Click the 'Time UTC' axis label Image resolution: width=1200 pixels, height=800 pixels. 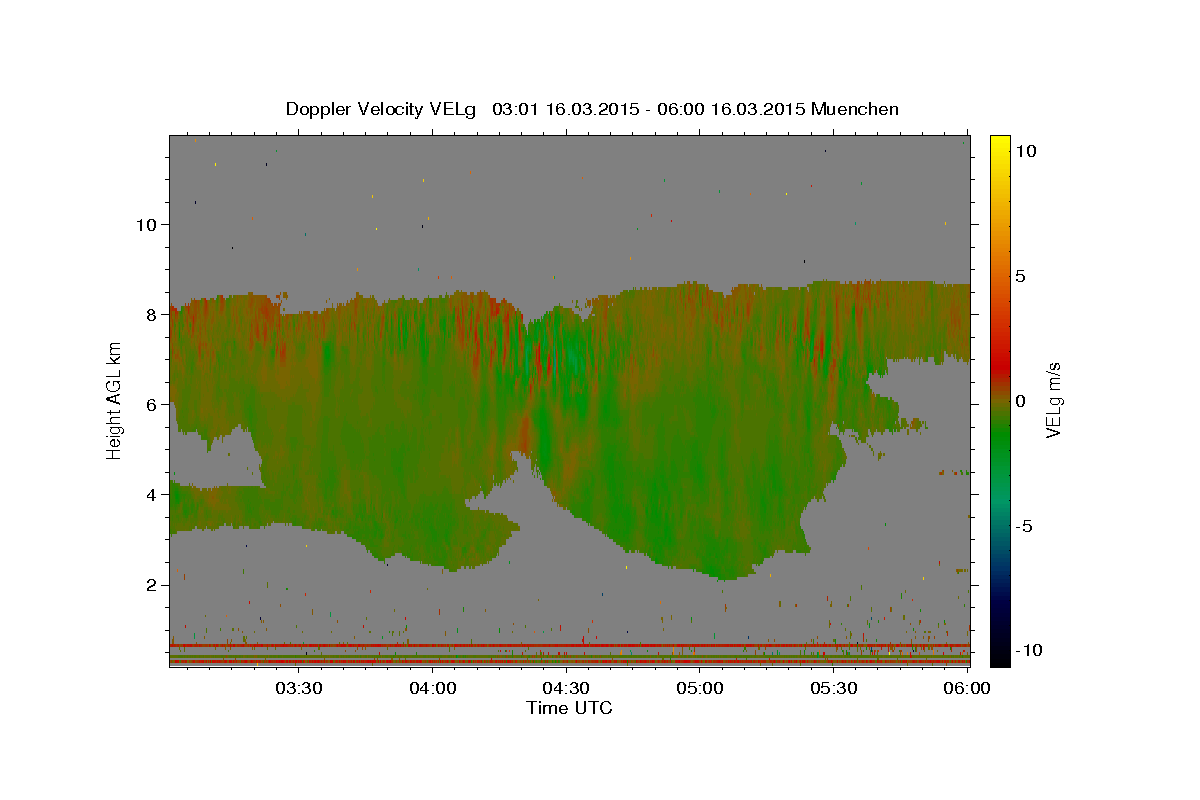[x=569, y=708]
